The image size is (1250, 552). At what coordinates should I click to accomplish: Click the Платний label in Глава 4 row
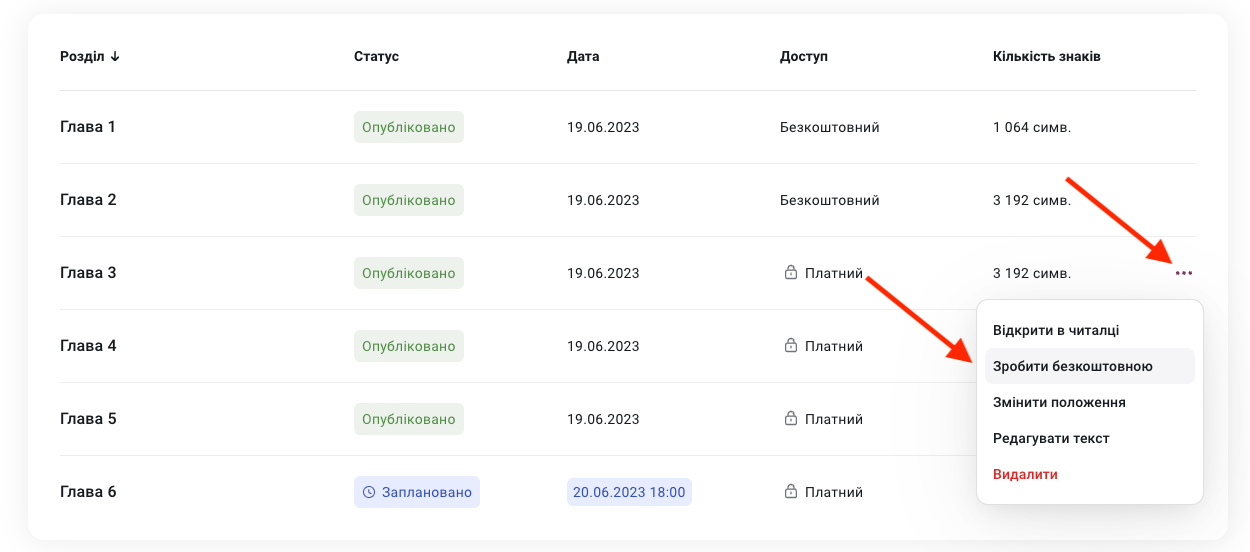(834, 346)
